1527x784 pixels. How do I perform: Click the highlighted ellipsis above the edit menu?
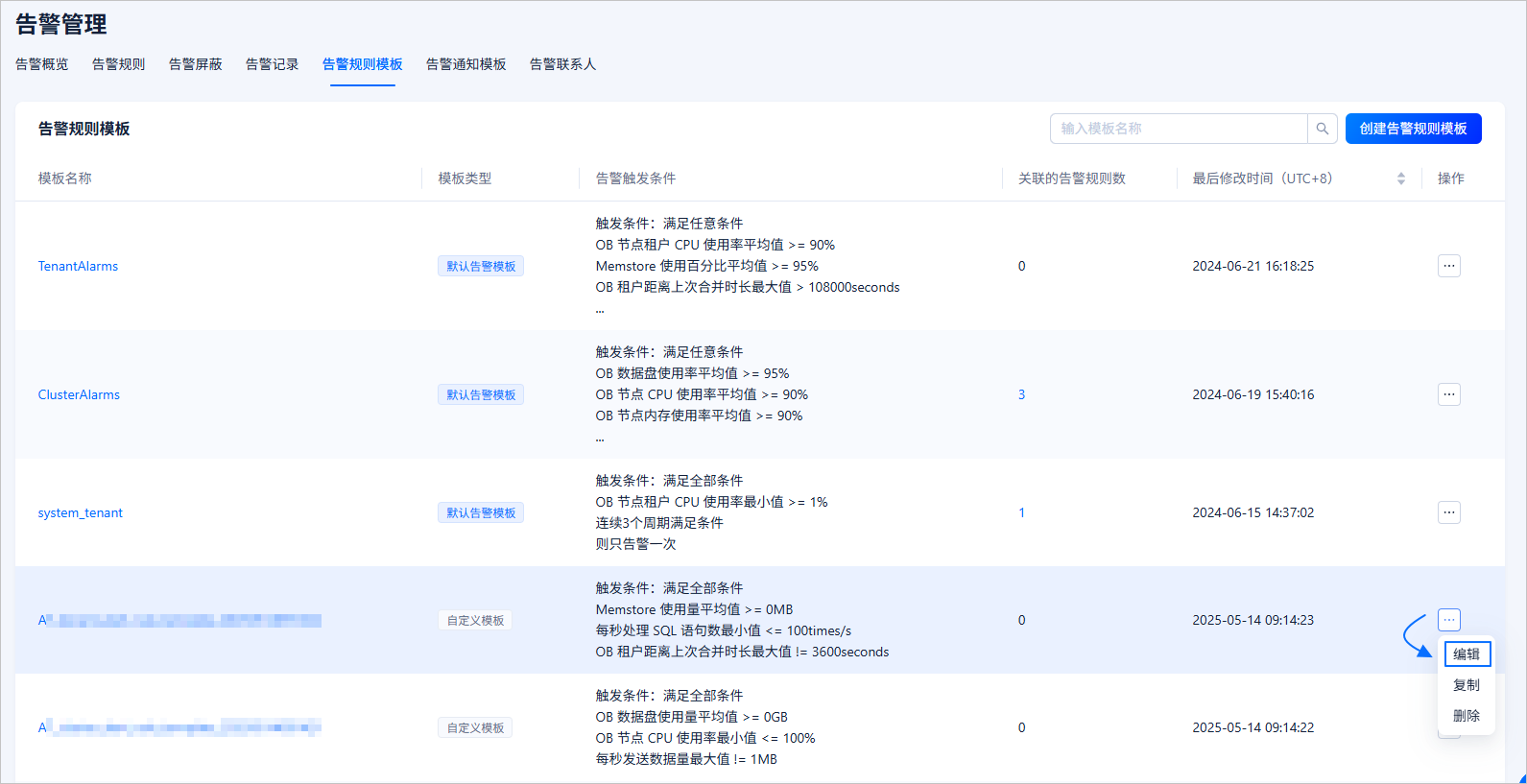1448,620
